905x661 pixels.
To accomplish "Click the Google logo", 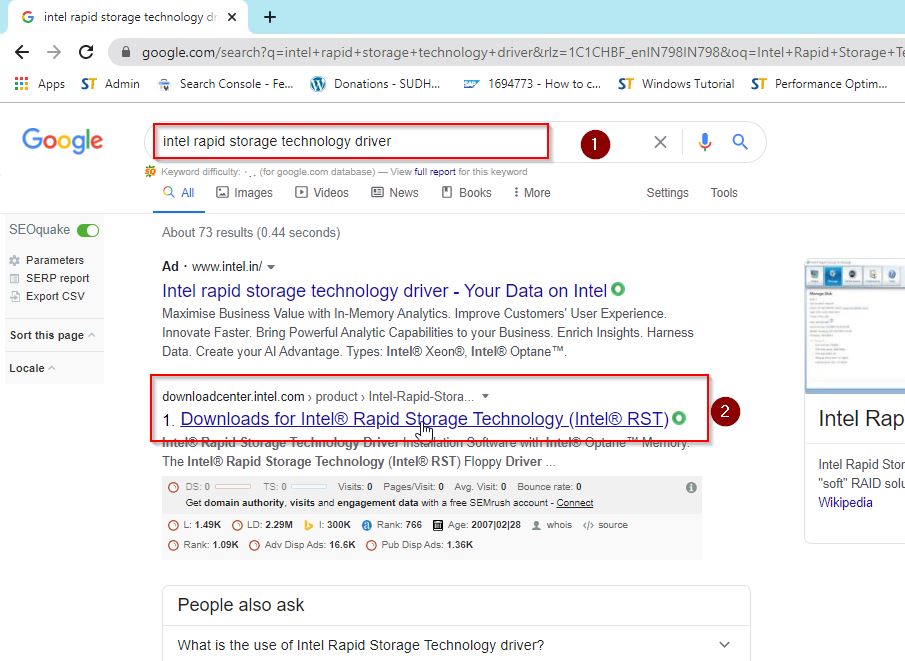I will (62, 141).
